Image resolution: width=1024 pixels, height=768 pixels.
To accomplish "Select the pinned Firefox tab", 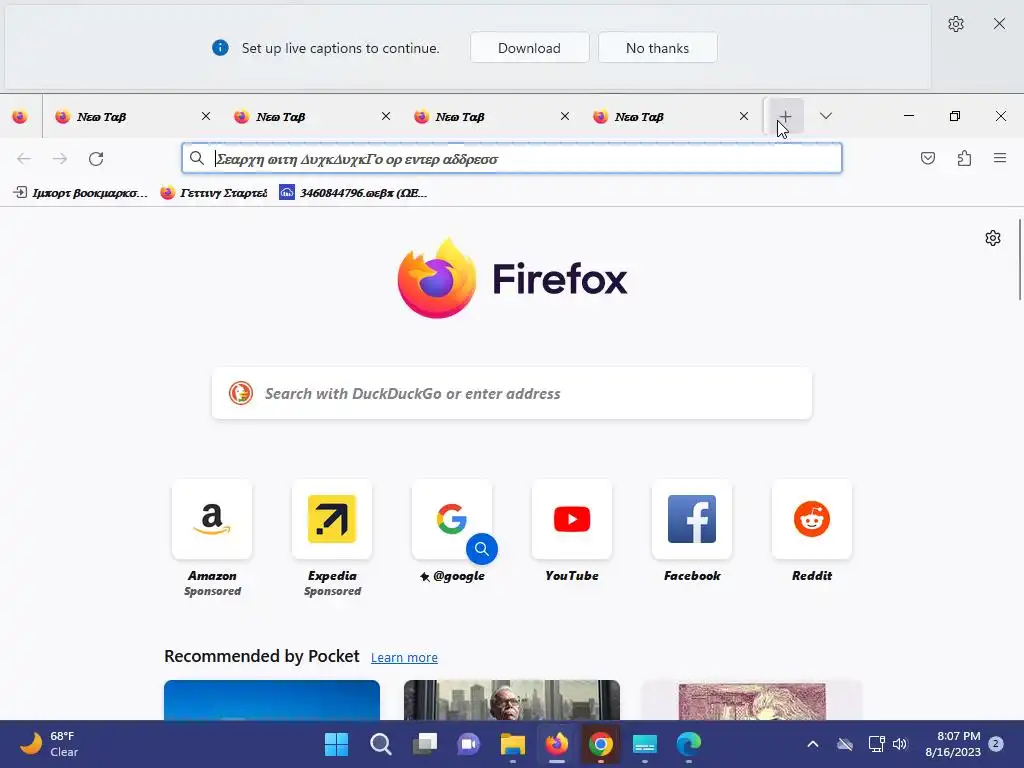I will tap(20, 116).
